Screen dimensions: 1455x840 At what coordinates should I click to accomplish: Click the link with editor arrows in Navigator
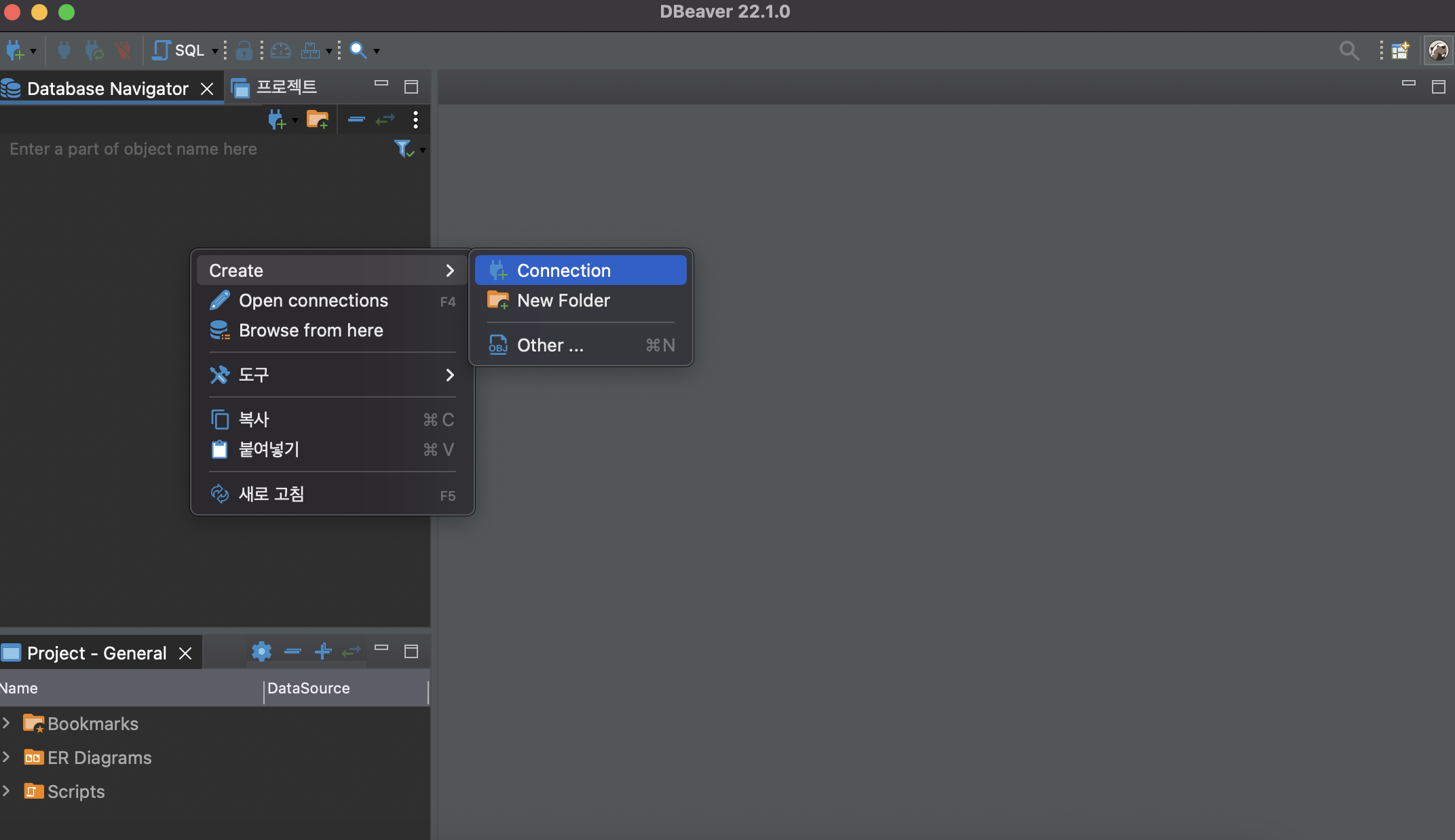point(385,120)
